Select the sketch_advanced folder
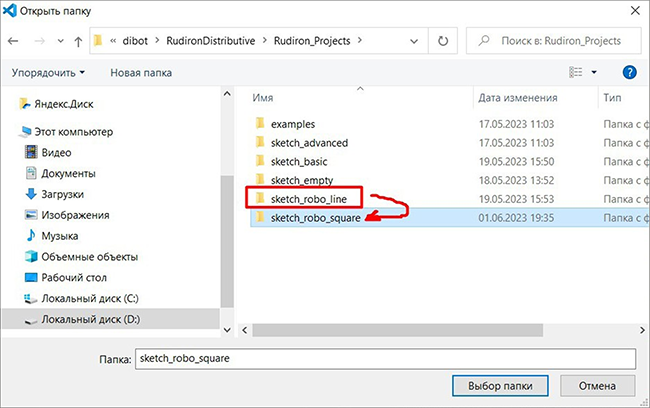Viewport: 650px width, 408px height. point(309,143)
